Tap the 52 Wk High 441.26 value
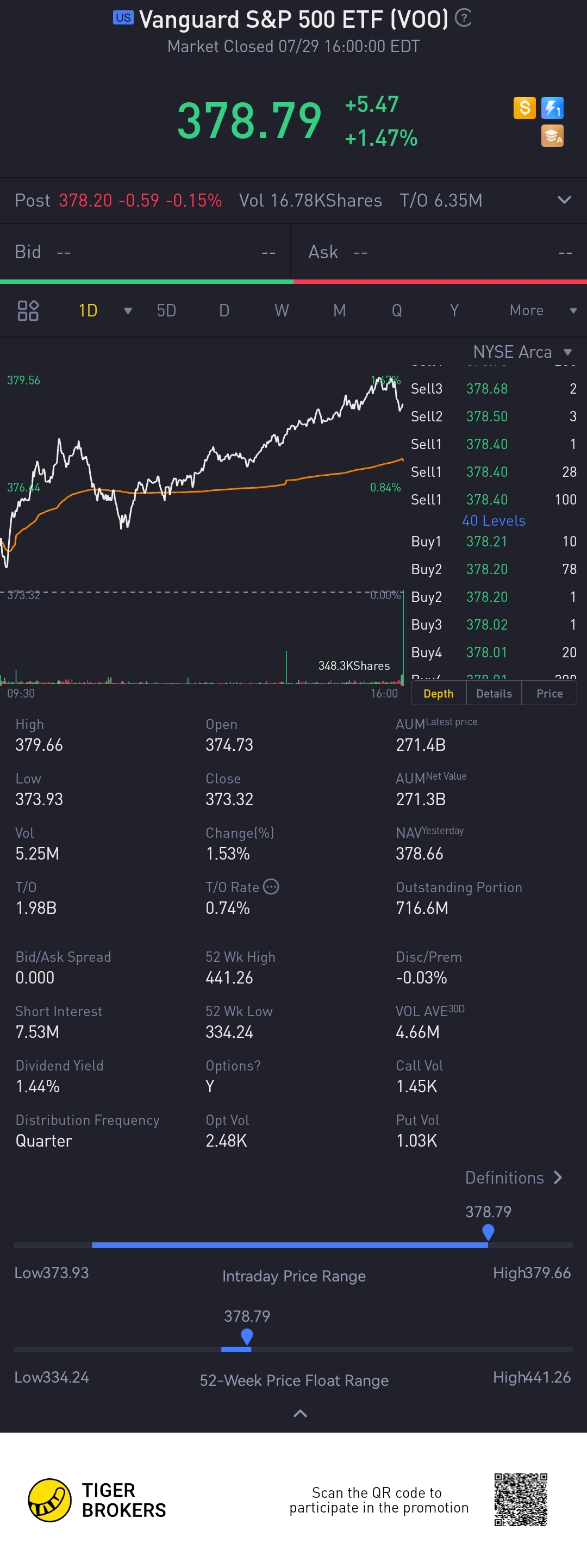Viewport: 587px width, 1568px height. (x=229, y=978)
